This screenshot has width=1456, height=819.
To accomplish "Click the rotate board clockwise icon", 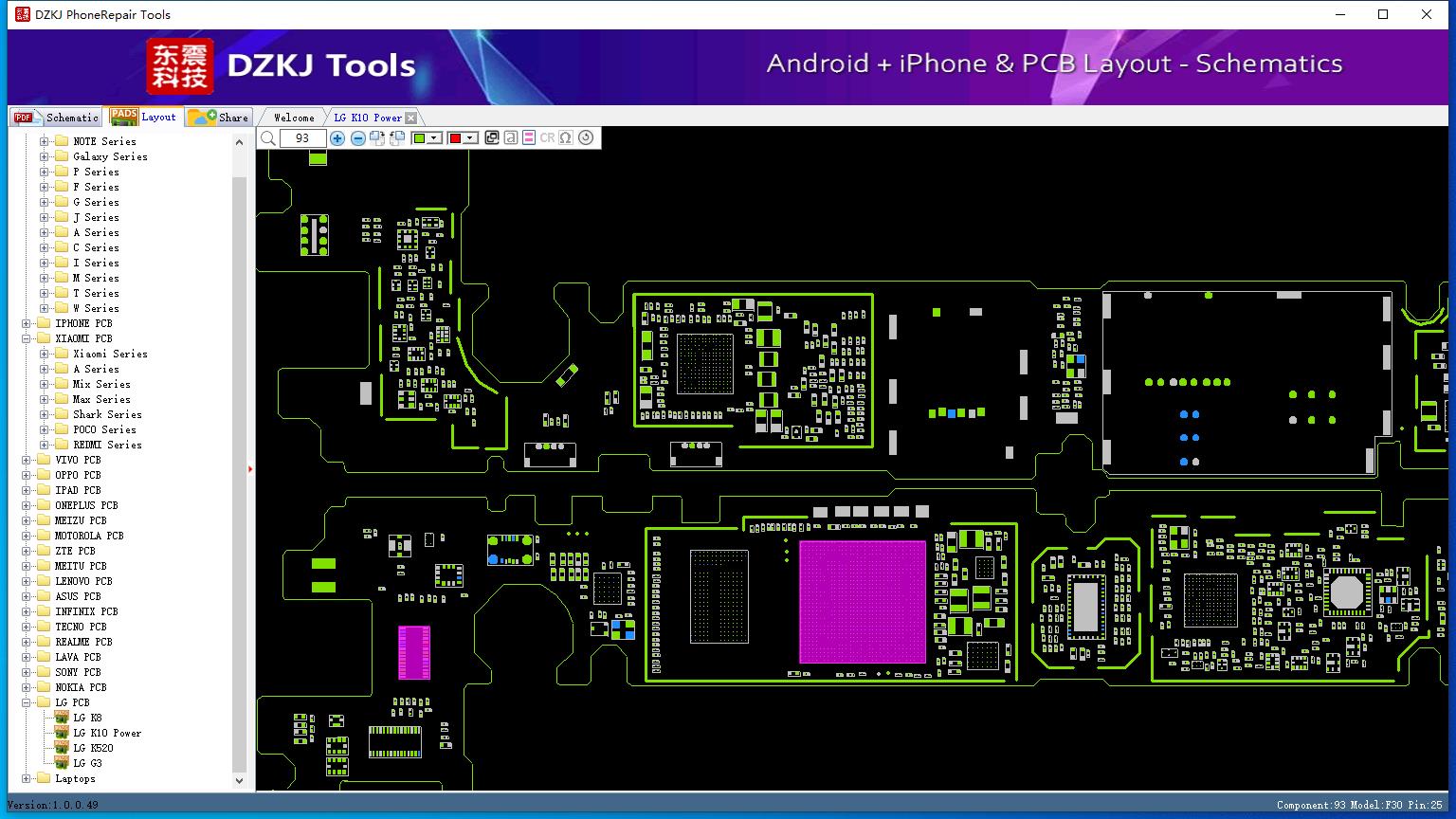I will point(377,138).
